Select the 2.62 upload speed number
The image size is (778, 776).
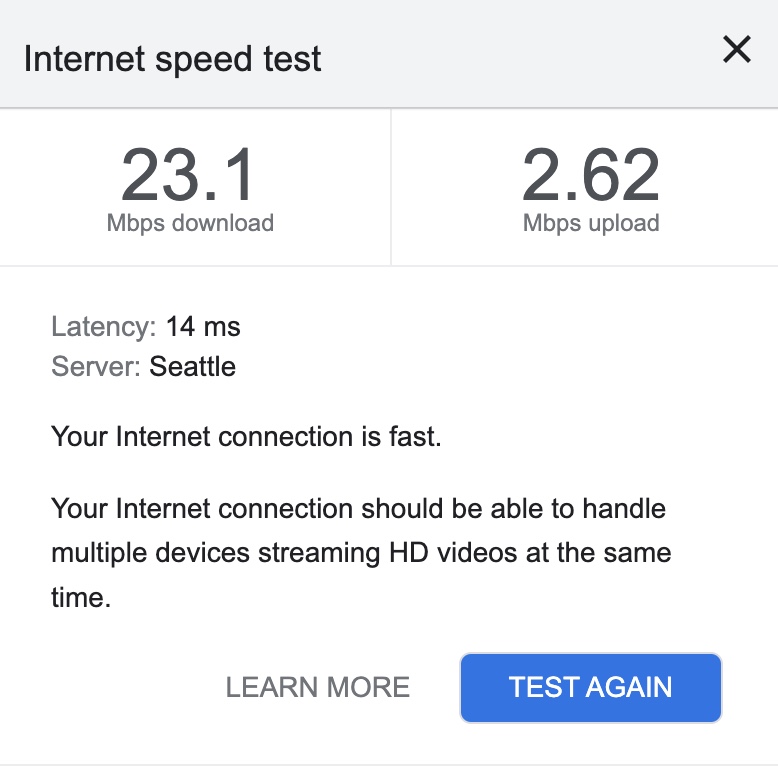coord(591,176)
